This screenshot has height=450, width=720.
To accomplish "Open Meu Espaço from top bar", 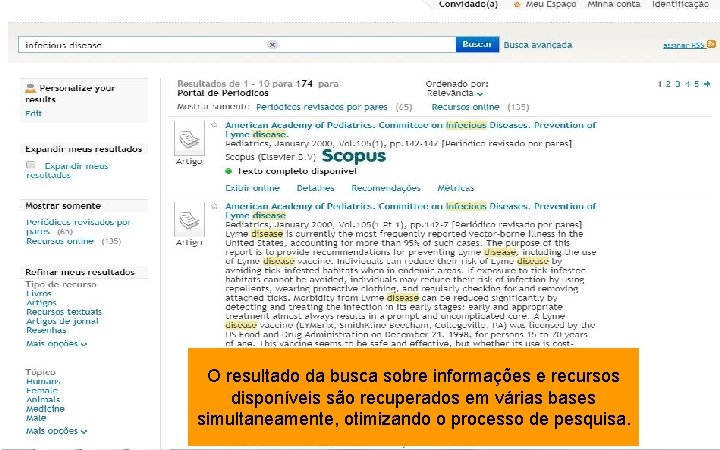I will click(551, 4).
